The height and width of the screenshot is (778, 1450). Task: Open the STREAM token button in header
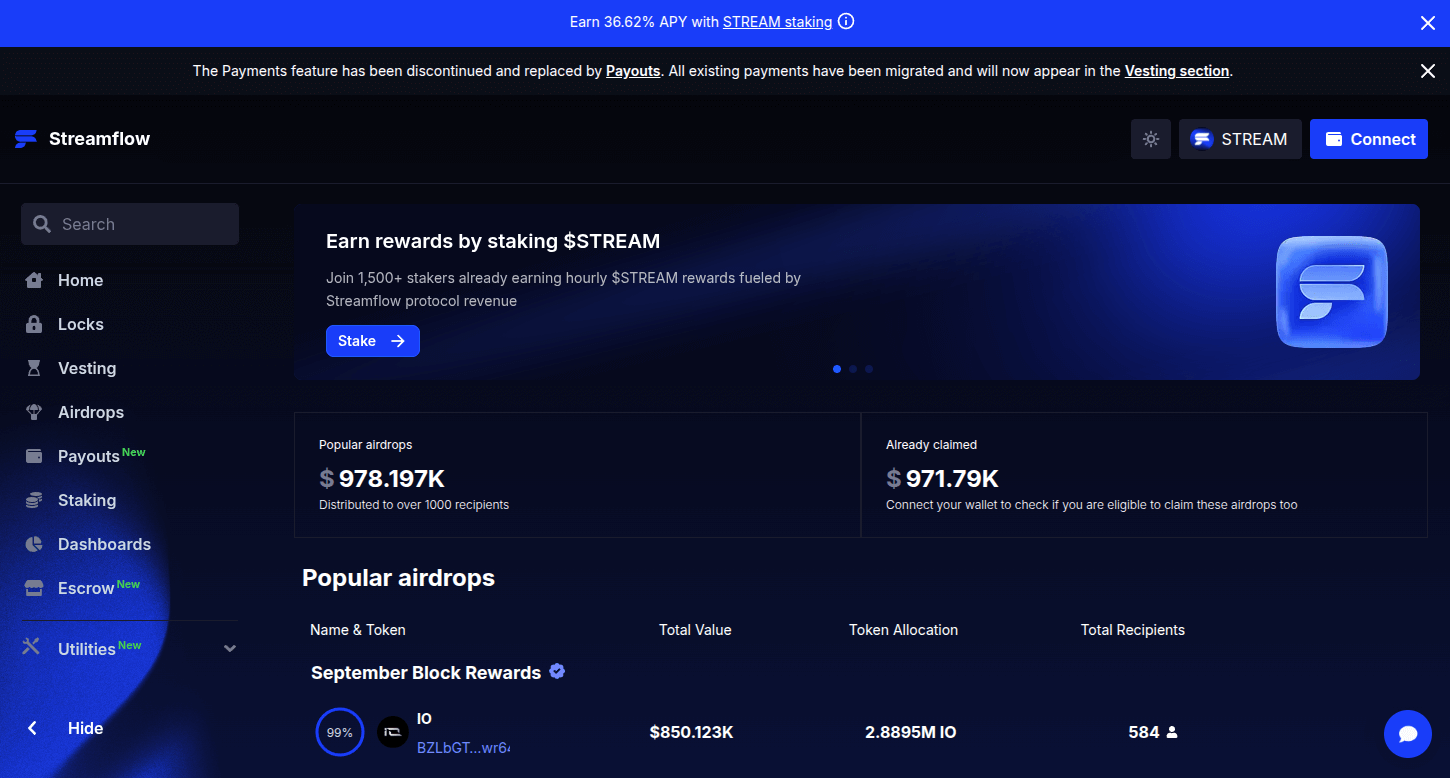[x=1239, y=139]
